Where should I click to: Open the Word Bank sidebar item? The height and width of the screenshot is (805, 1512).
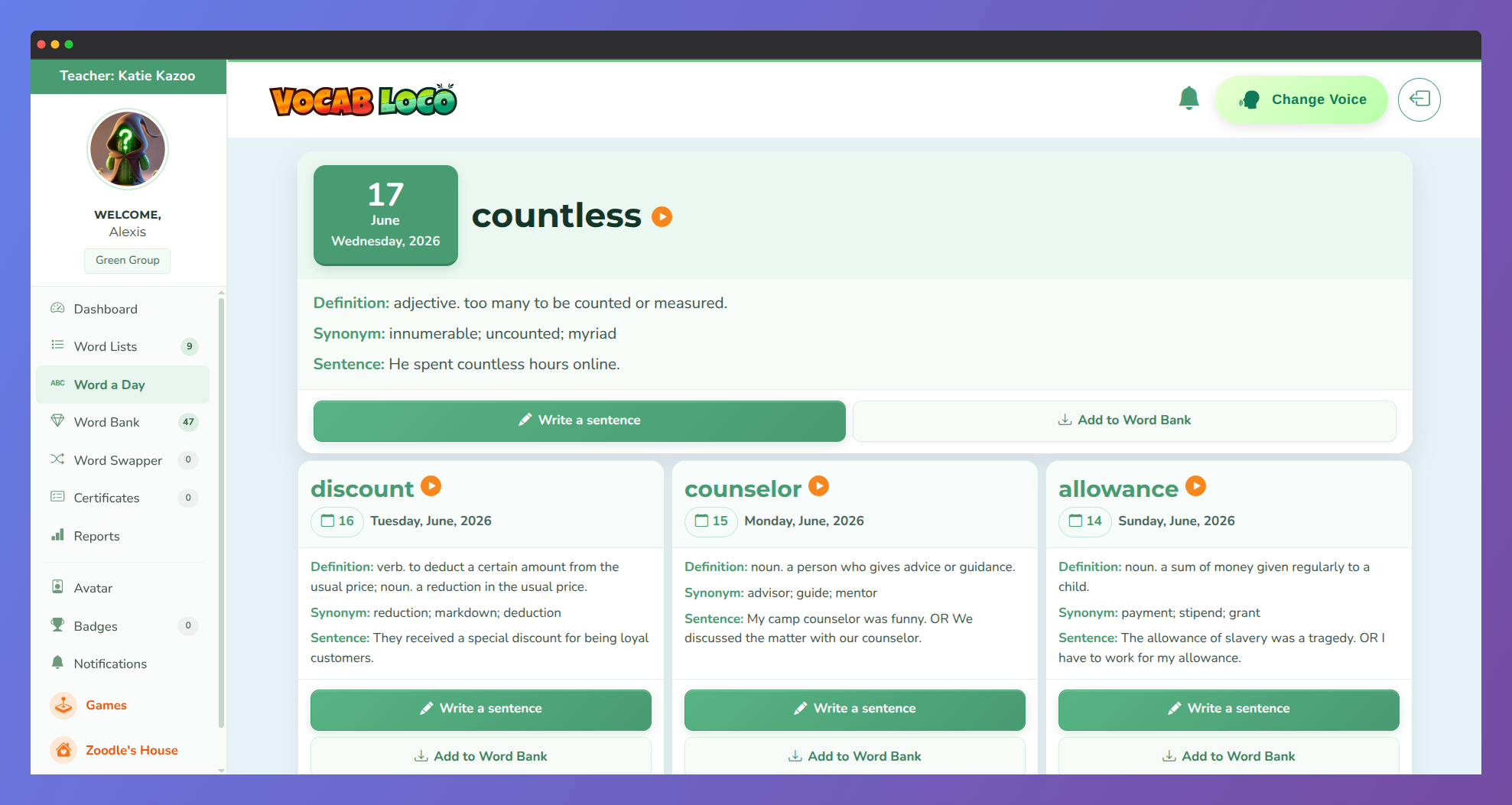122,422
